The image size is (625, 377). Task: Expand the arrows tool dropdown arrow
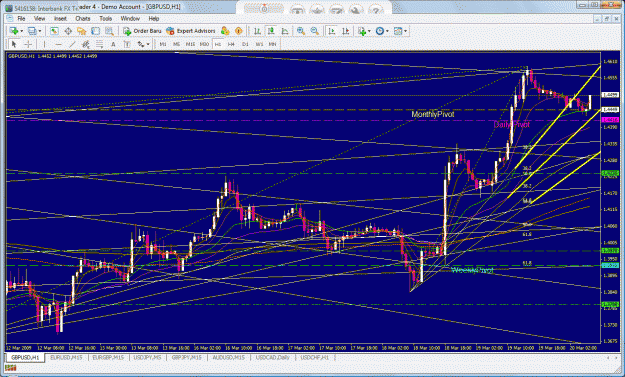tap(148, 44)
